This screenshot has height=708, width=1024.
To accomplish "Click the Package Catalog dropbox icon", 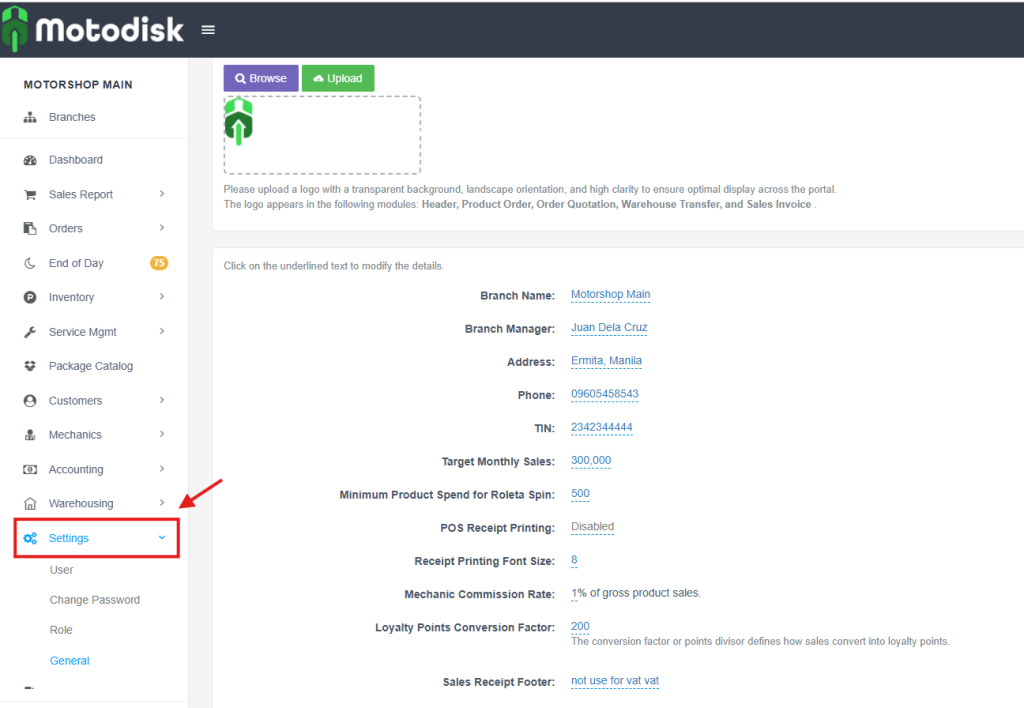I will tap(30, 366).
